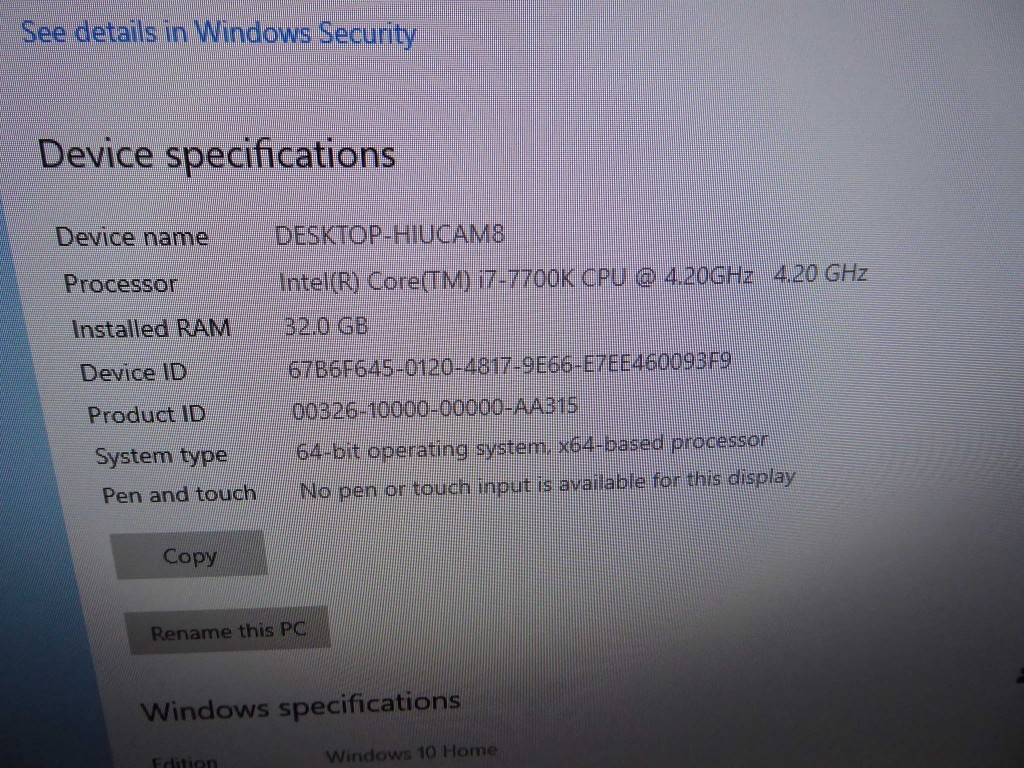Click the System type label

(x=161, y=456)
